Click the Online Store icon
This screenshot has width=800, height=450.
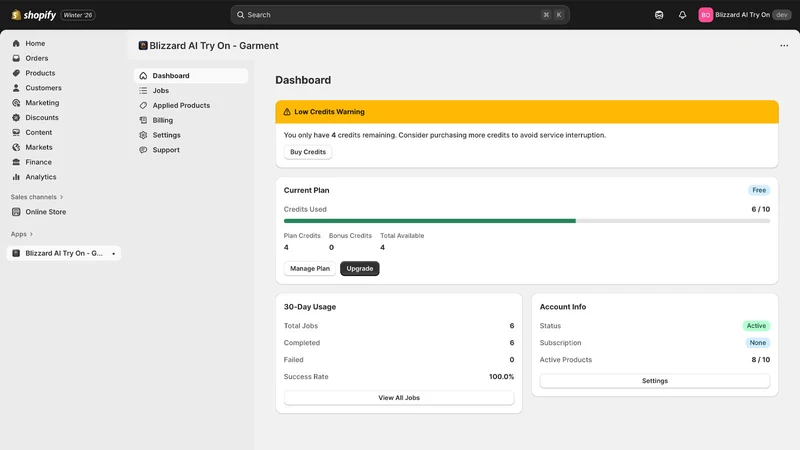click(16, 212)
